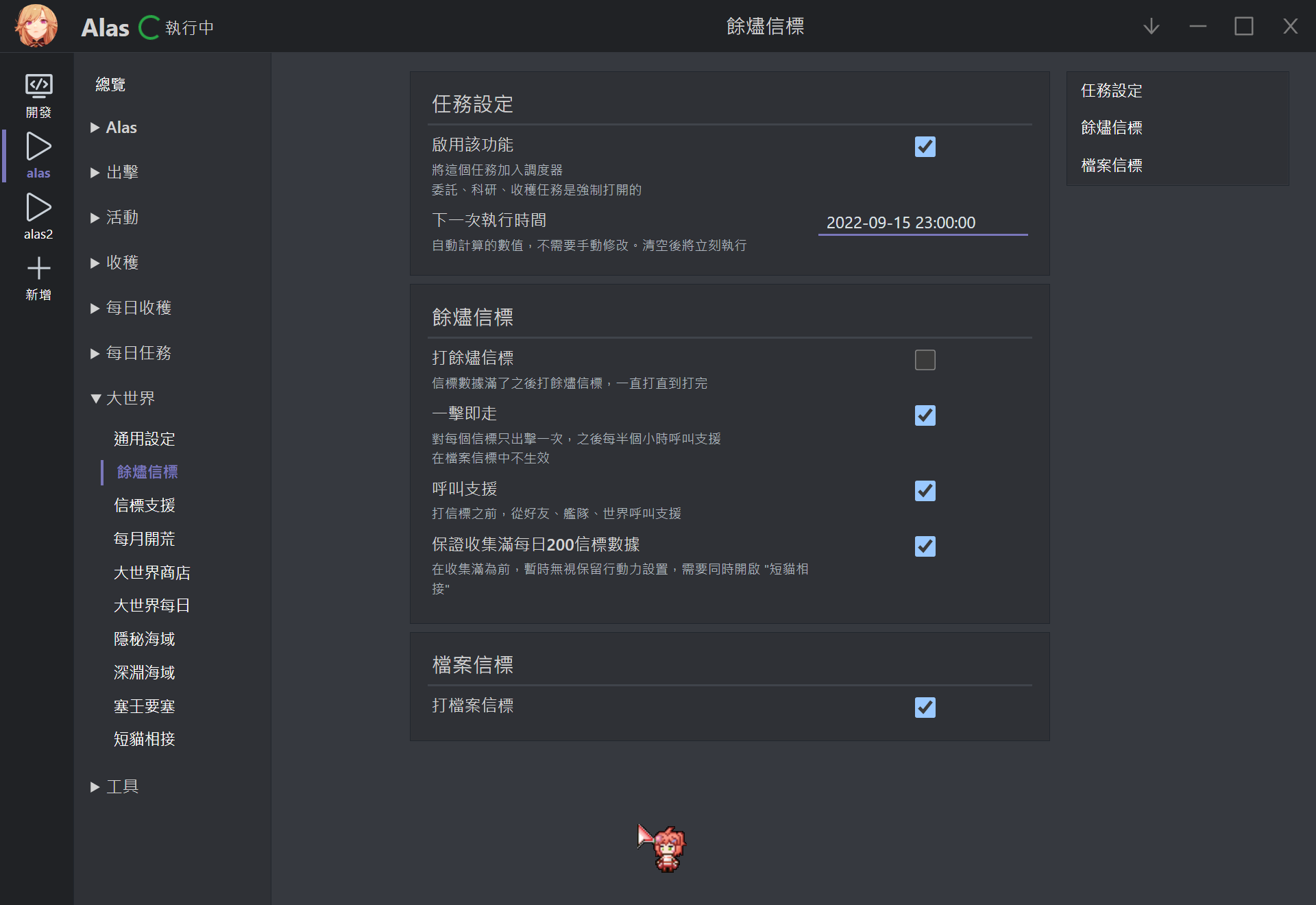Disable 一擊即走 option

[x=925, y=415]
